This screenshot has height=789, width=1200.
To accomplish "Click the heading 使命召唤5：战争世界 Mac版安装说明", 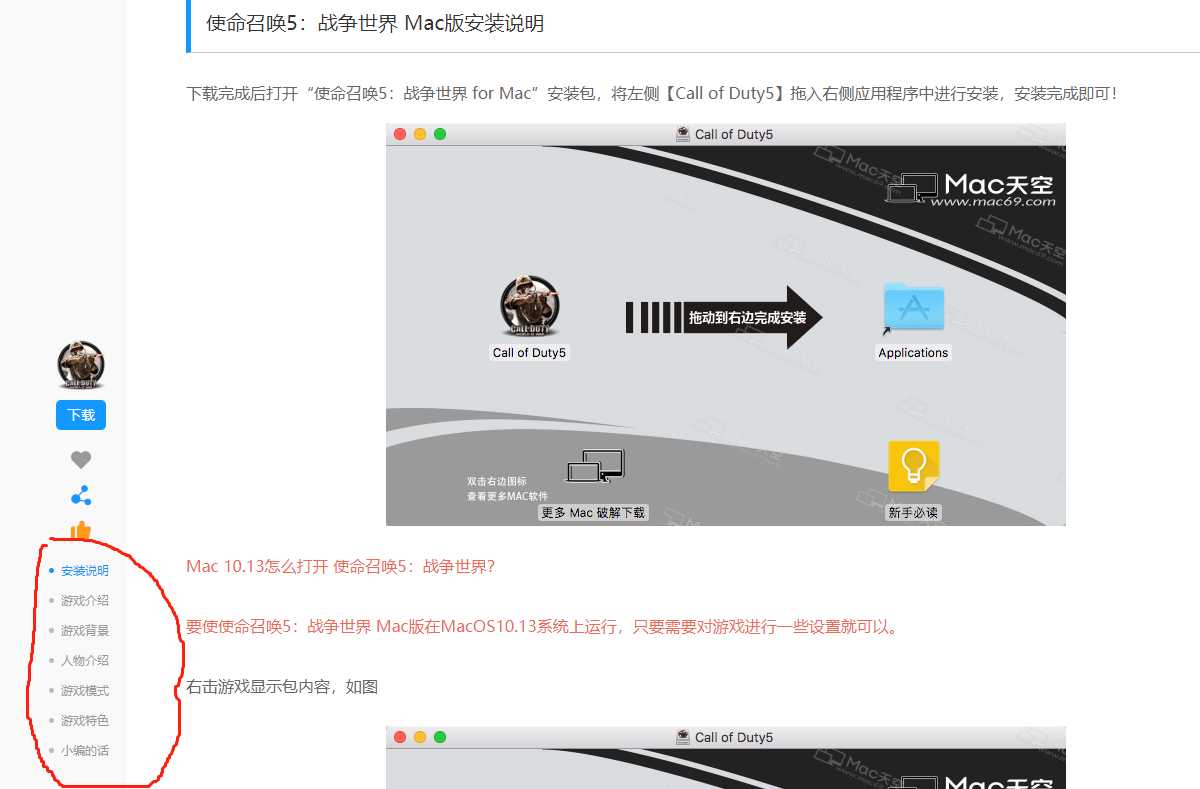I will 375,23.
